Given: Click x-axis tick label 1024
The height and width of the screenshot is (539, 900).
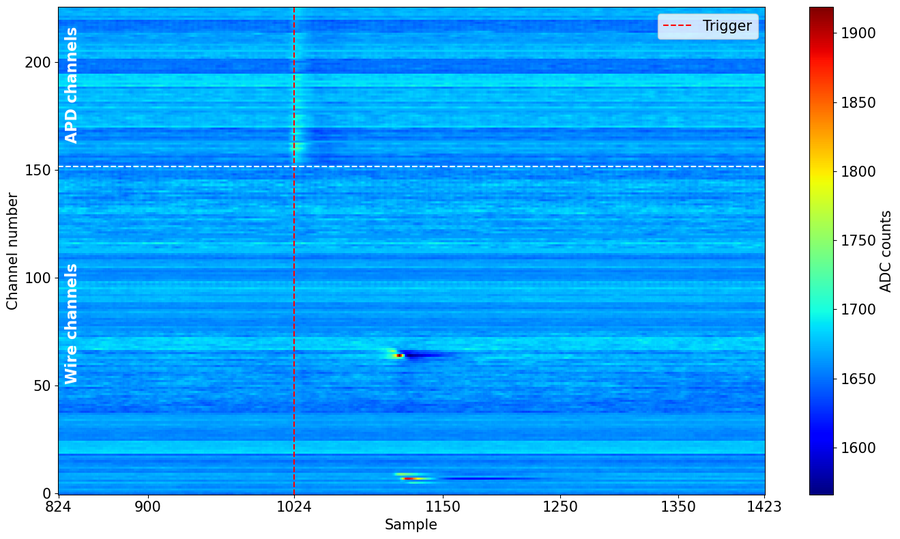Looking at the screenshot, I should tap(294, 507).
